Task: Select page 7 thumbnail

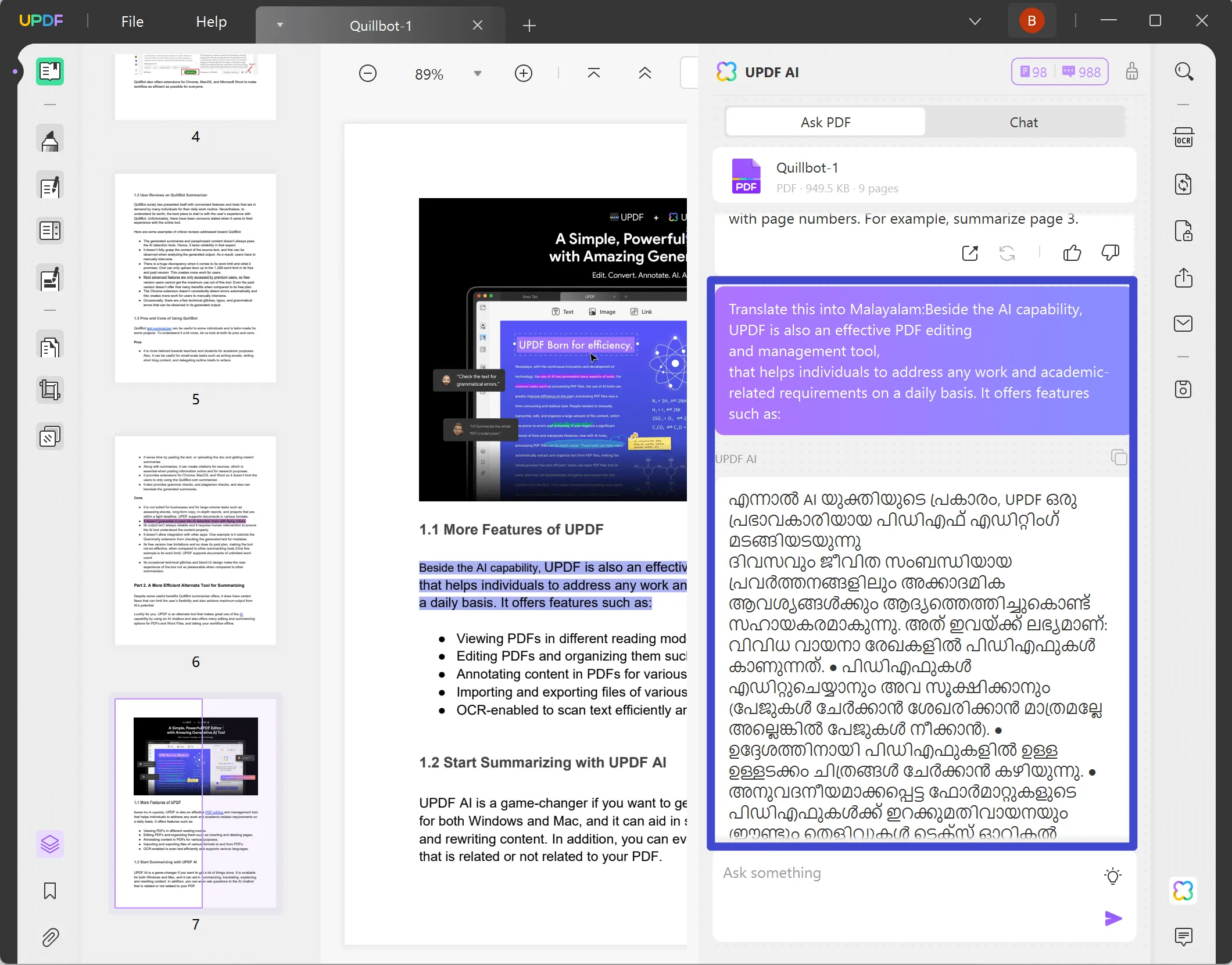Action: pos(196,803)
